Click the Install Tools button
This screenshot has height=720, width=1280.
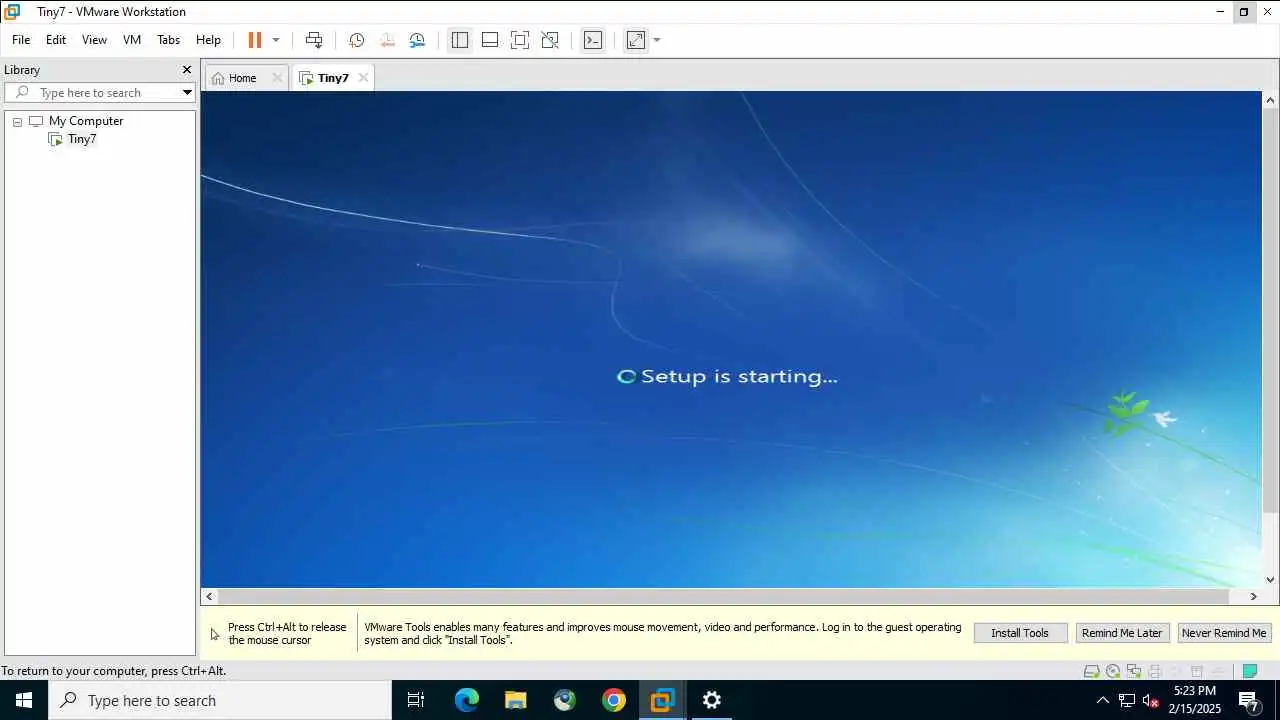click(x=1020, y=633)
